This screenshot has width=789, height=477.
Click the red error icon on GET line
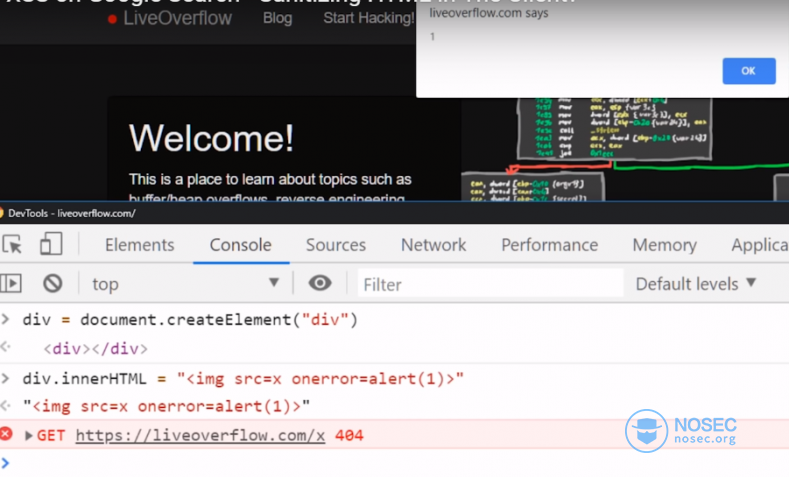[6, 433]
